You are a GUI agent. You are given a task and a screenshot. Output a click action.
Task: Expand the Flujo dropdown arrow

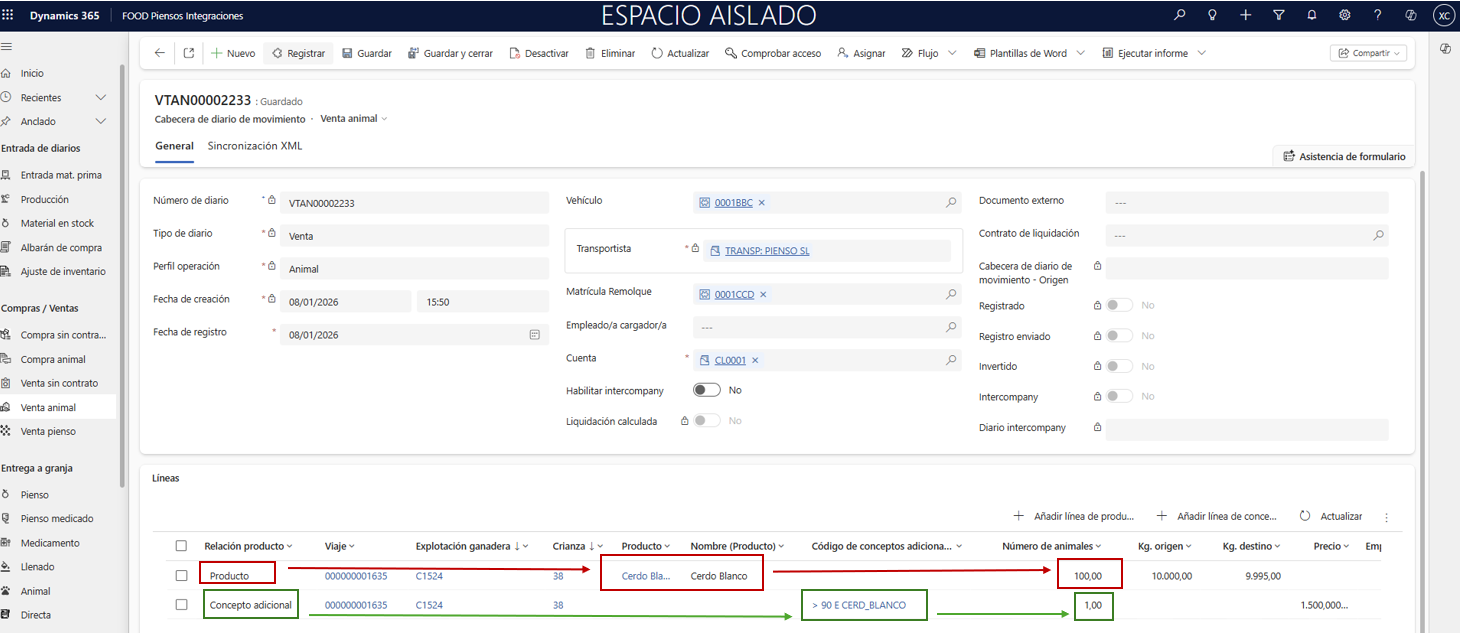point(952,53)
